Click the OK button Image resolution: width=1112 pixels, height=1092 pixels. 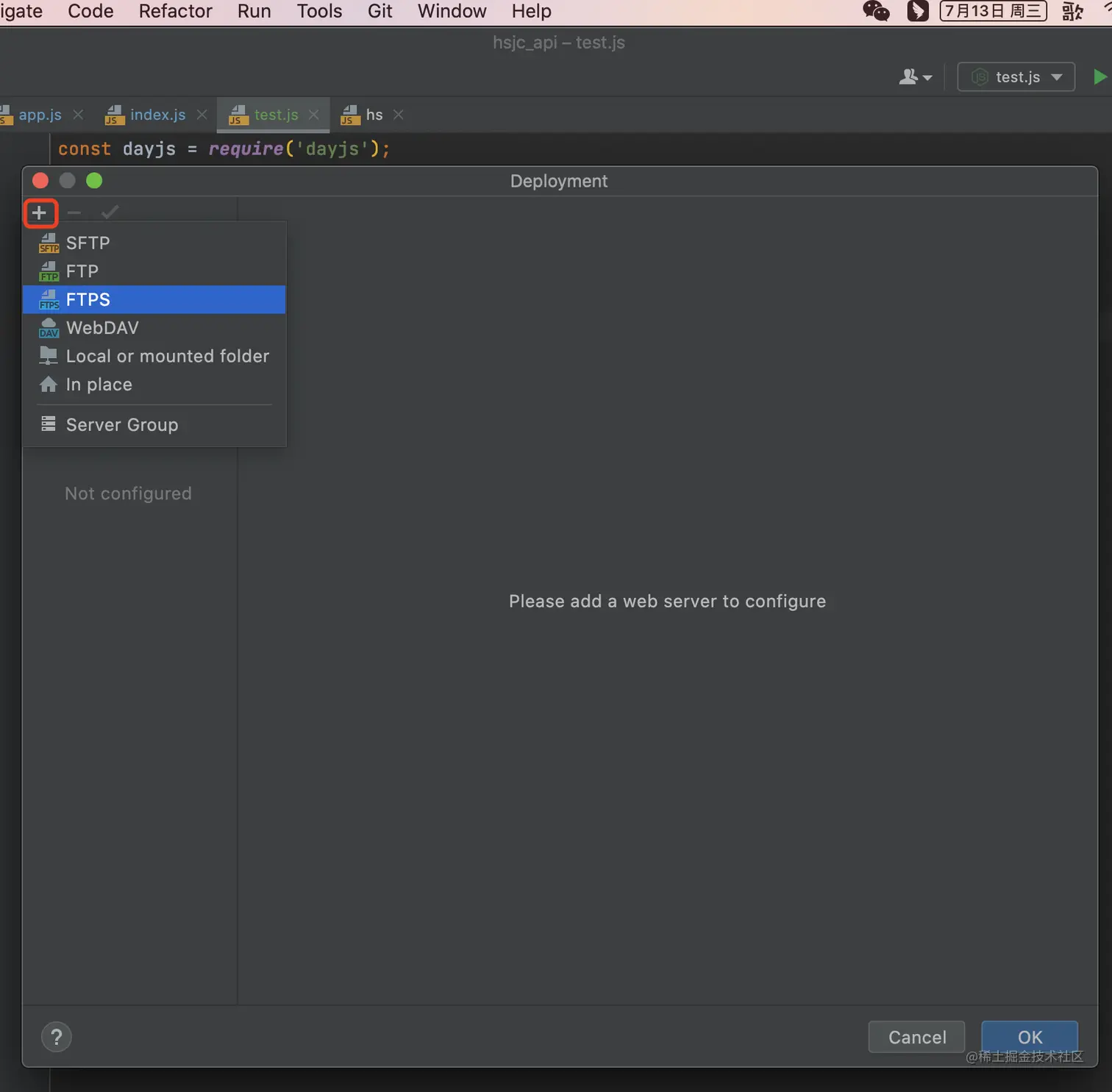[1030, 1037]
